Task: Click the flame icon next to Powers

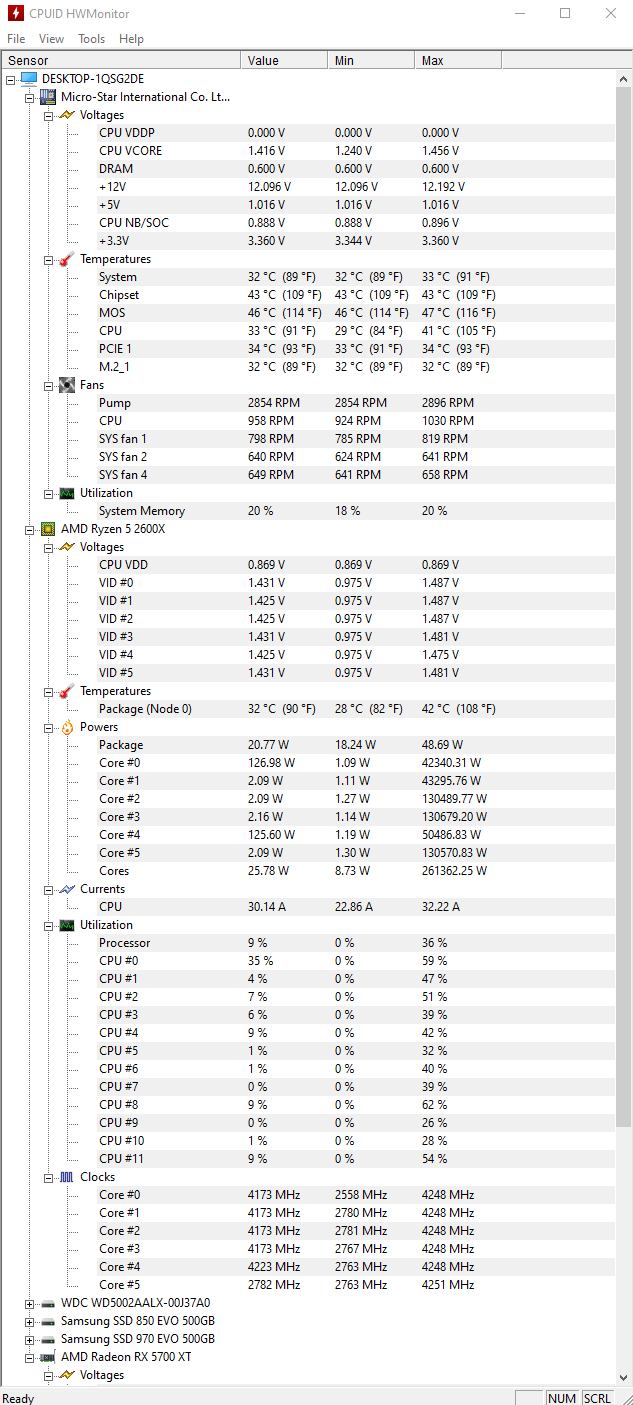Action: pos(67,727)
